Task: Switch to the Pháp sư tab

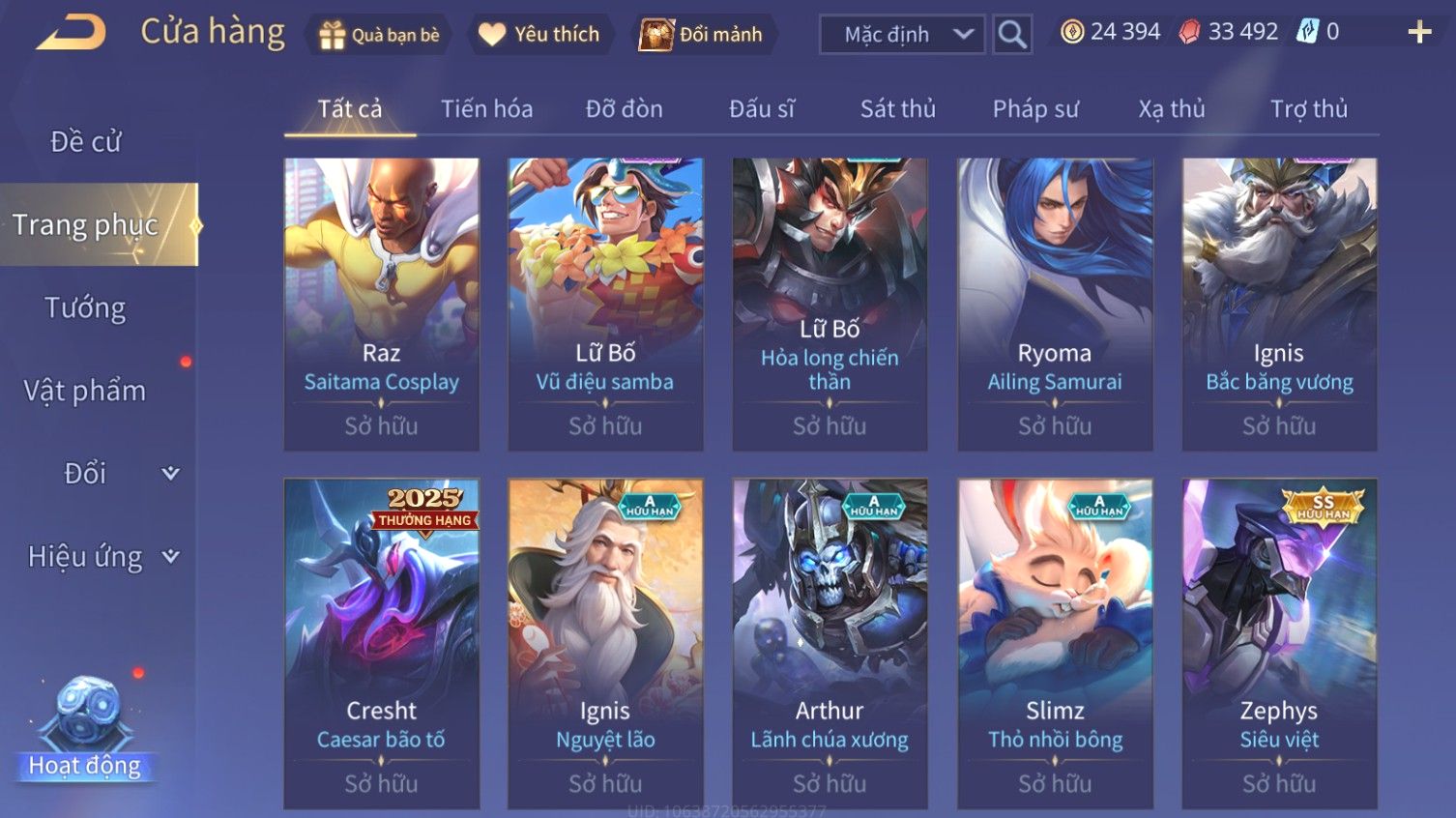Action: [x=1035, y=108]
